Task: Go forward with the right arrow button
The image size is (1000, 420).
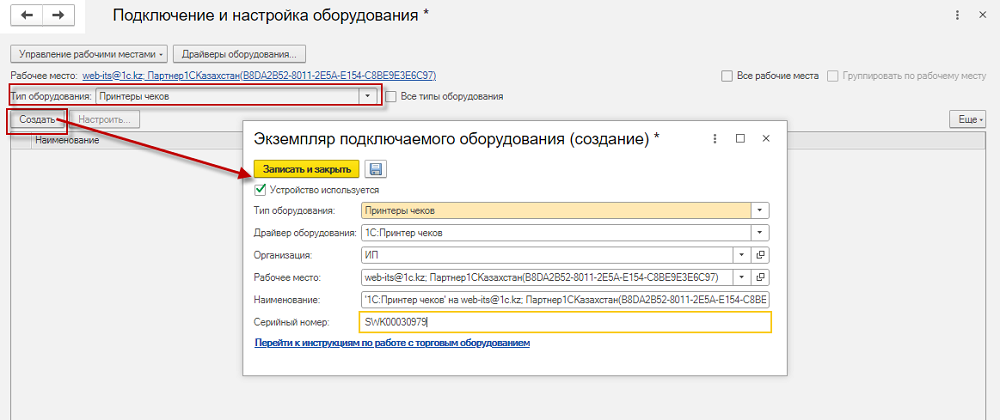Action: click(x=58, y=15)
